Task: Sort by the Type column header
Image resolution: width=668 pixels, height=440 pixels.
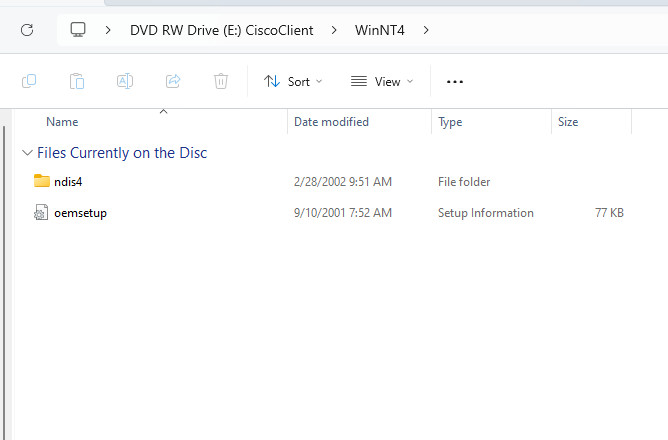Action: [x=450, y=122]
